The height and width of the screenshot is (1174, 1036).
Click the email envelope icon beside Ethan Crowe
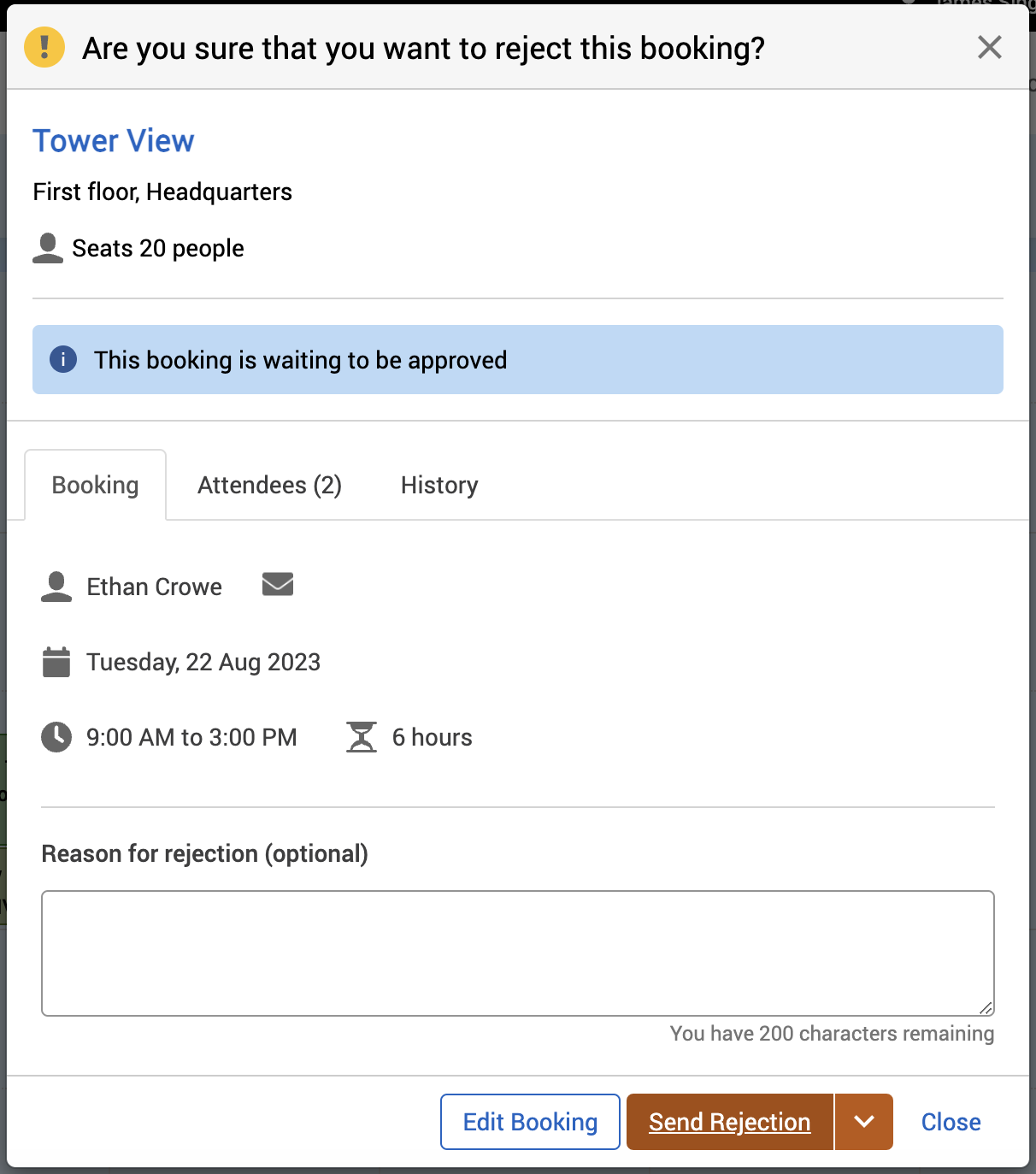[278, 585]
